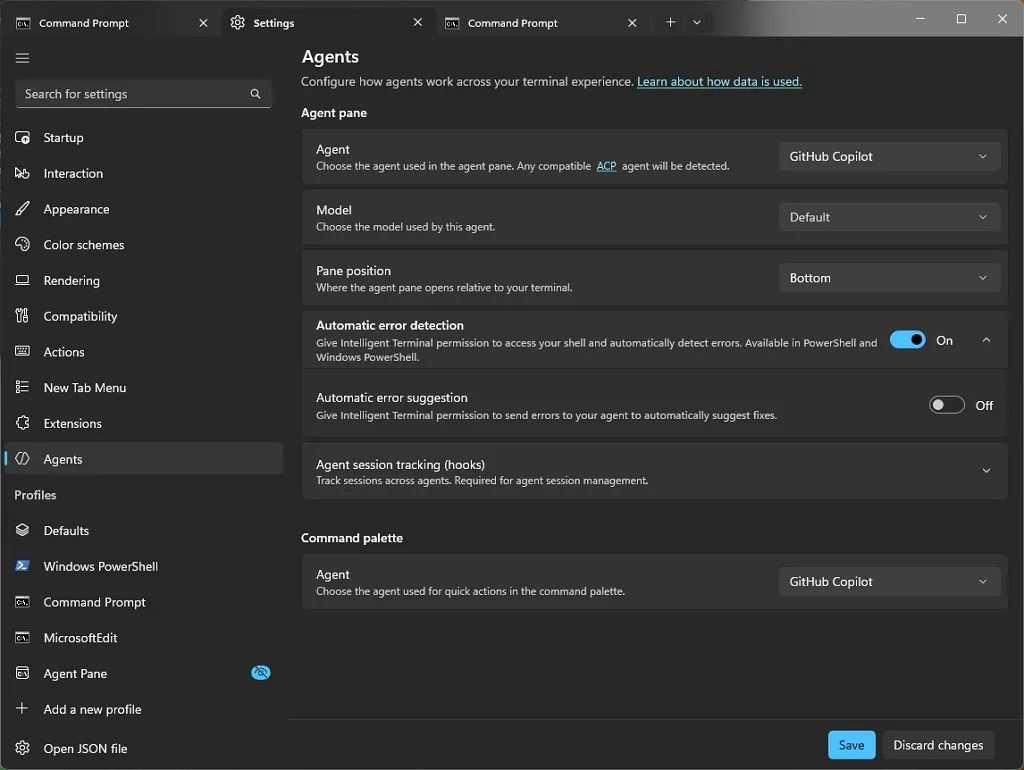Image resolution: width=1024 pixels, height=770 pixels.
Task: Open Color schemes settings page
Action: 144,244
